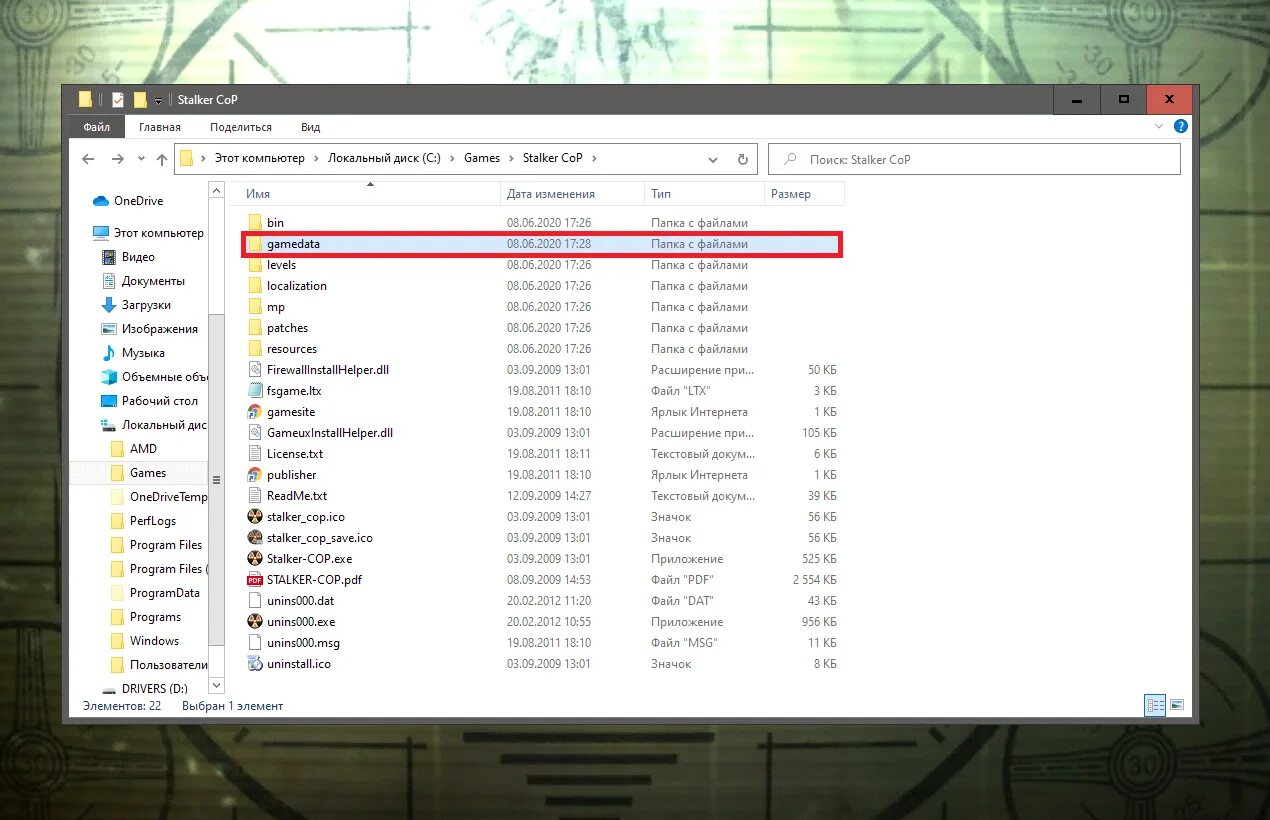1270x820 pixels.
Task: Click the Загрузки download arrow icon
Action: coord(110,305)
